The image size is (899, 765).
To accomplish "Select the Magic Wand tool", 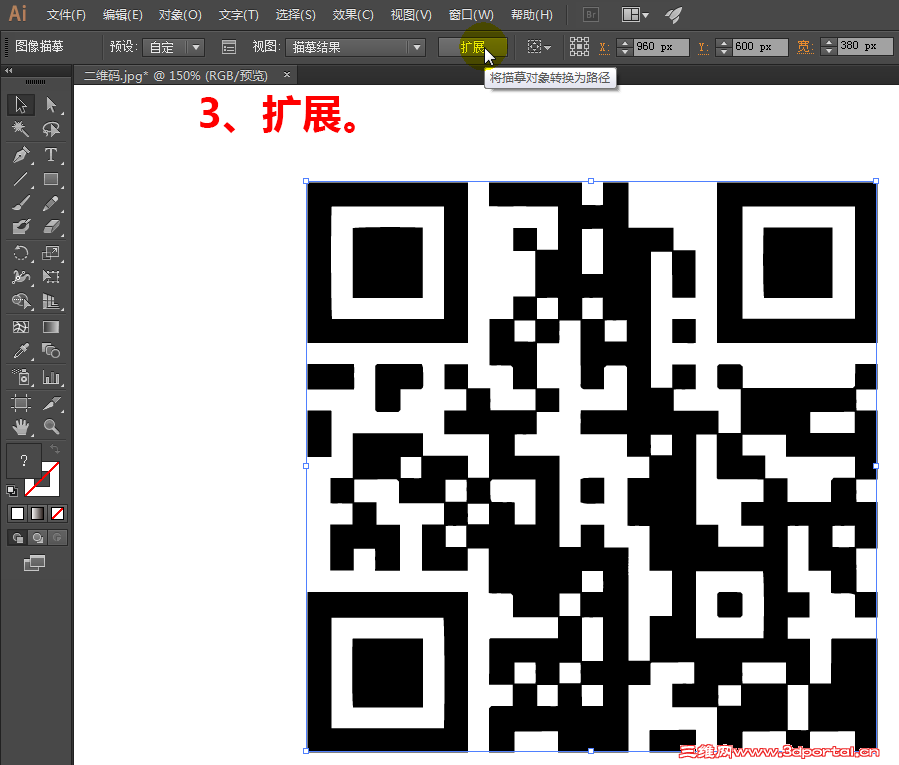I will pyautogui.click(x=21, y=129).
